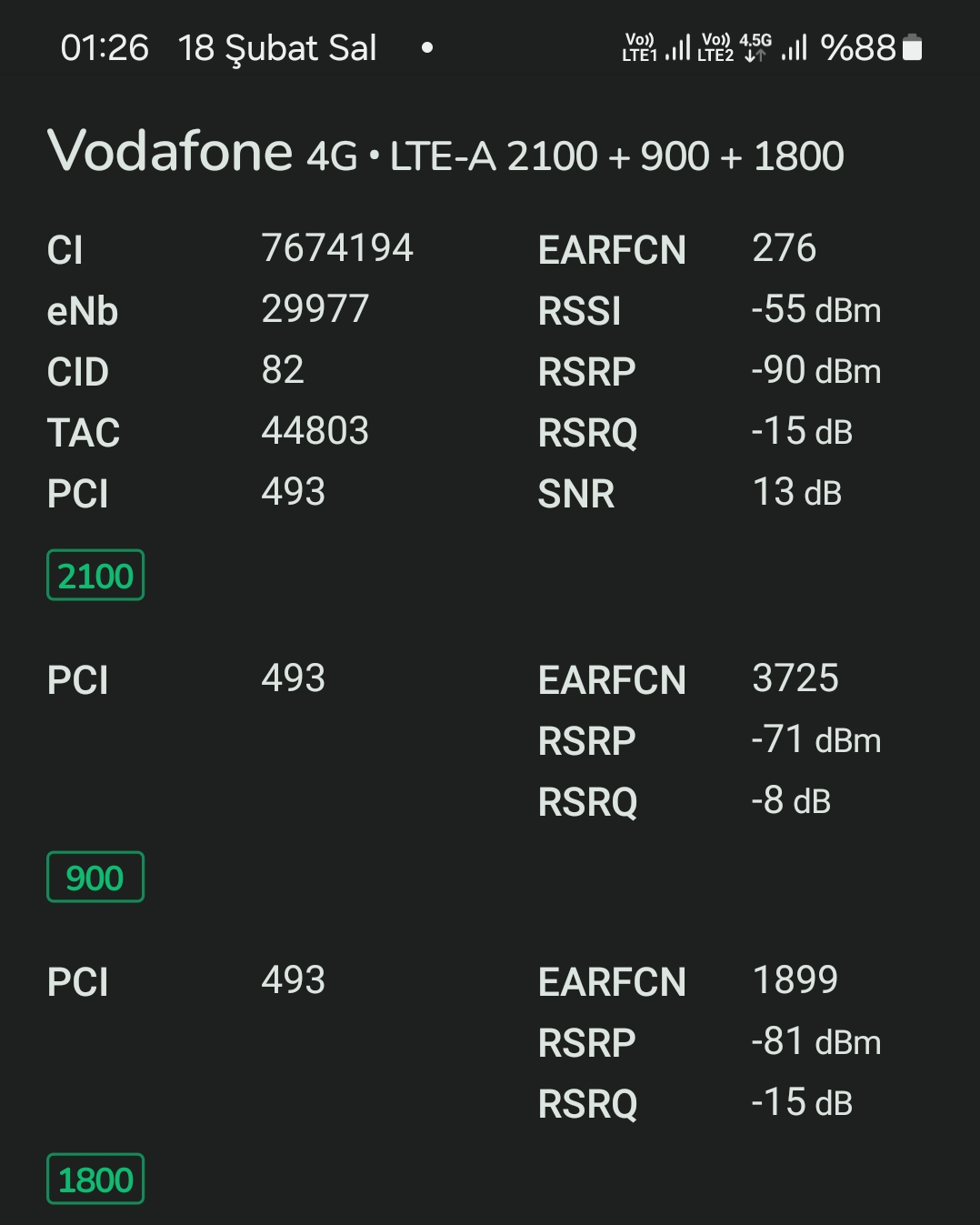Tap the TAC value 44803
The width and height of the screenshot is (980, 1225).
pos(315,431)
